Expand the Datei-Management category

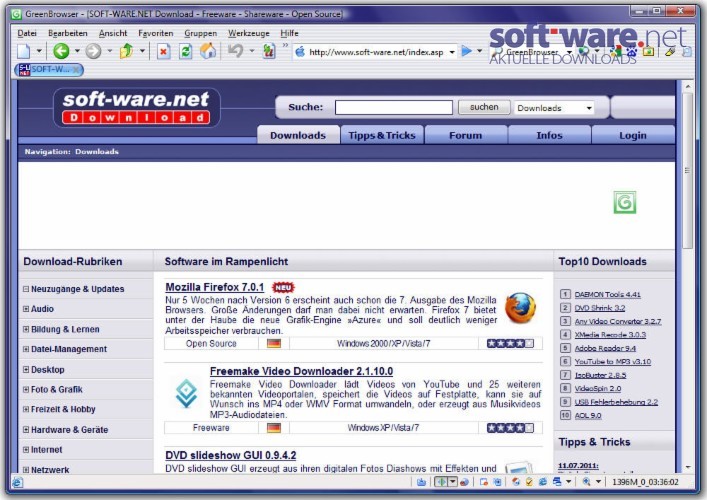[x=26, y=349]
